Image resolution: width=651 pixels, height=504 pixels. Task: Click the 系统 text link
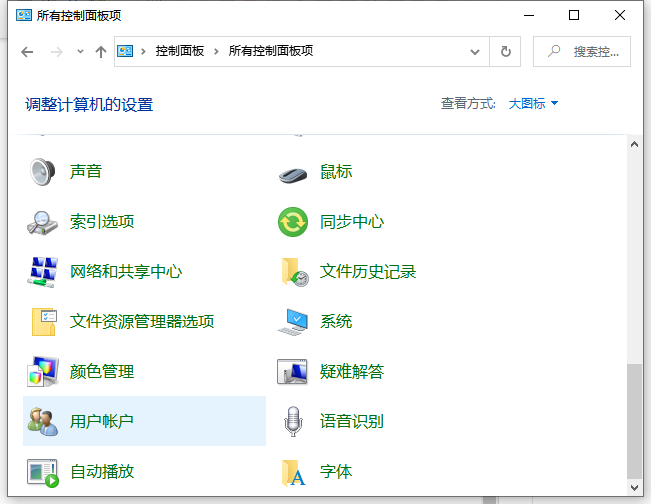pos(336,322)
